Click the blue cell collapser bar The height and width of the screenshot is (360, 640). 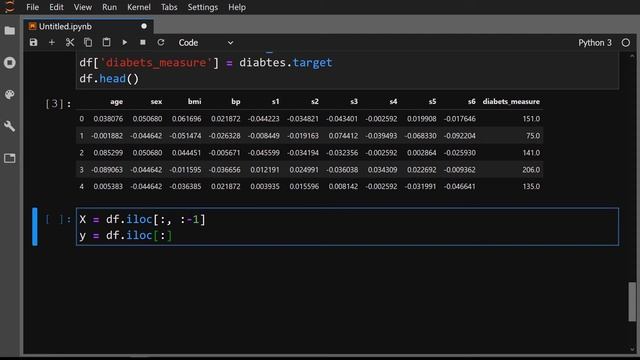click(x=35, y=227)
